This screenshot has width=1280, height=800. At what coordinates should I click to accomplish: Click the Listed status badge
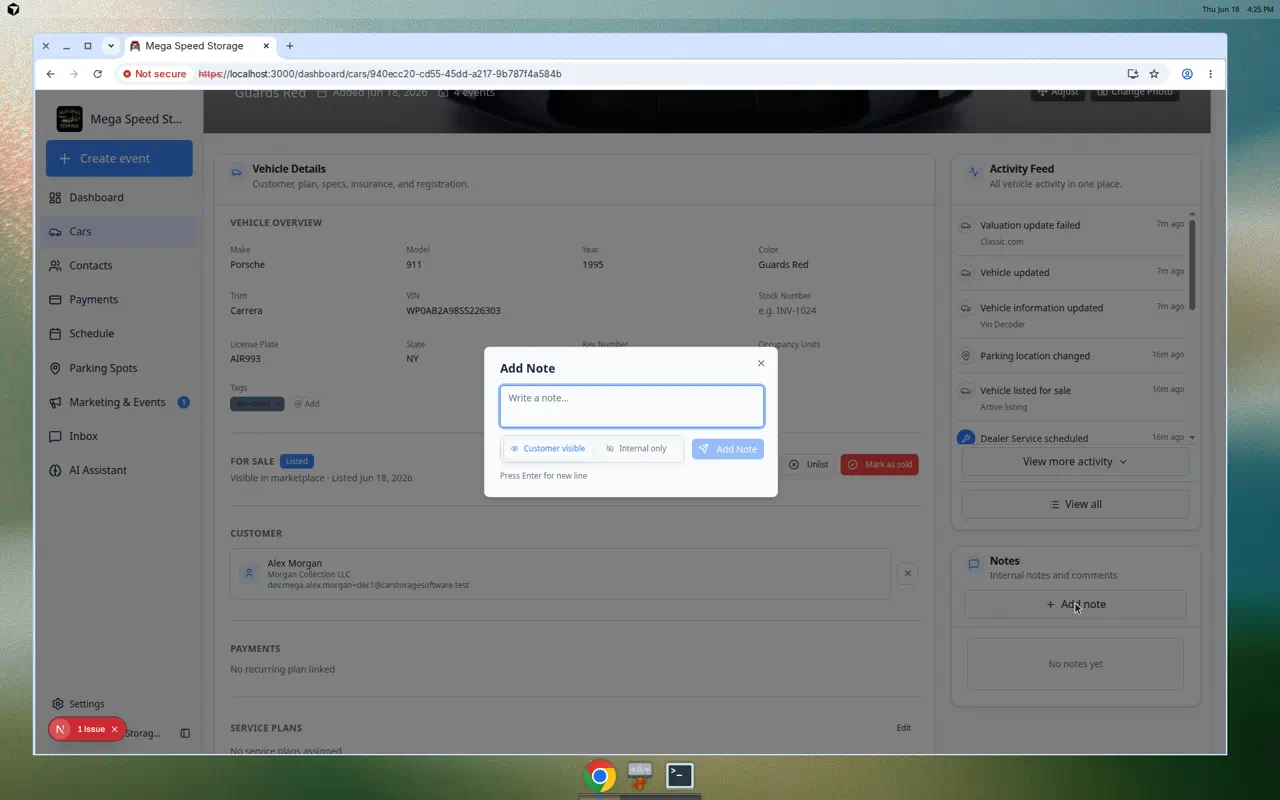tap(297, 461)
